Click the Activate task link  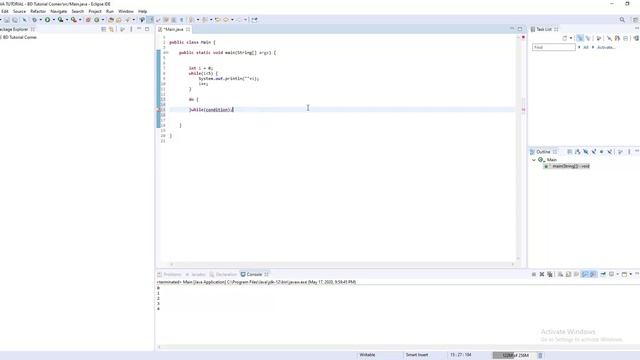point(606,47)
